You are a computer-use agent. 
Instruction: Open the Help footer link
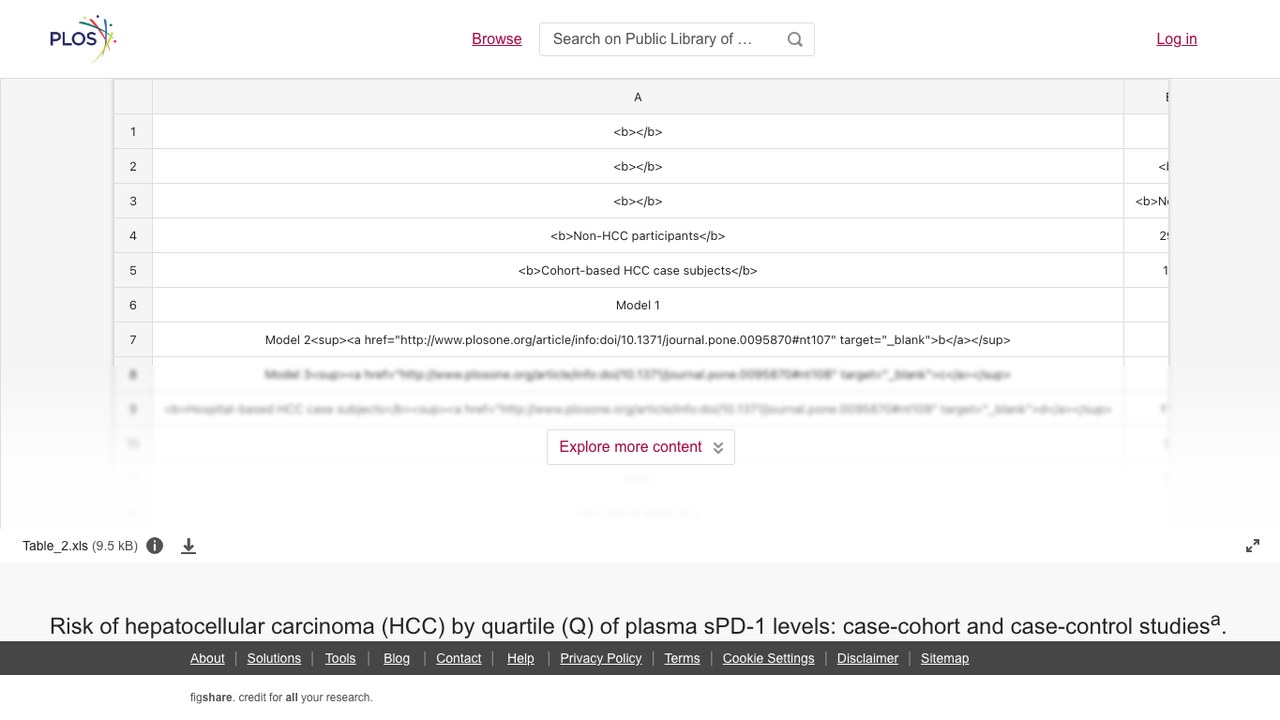click(521, 658)
